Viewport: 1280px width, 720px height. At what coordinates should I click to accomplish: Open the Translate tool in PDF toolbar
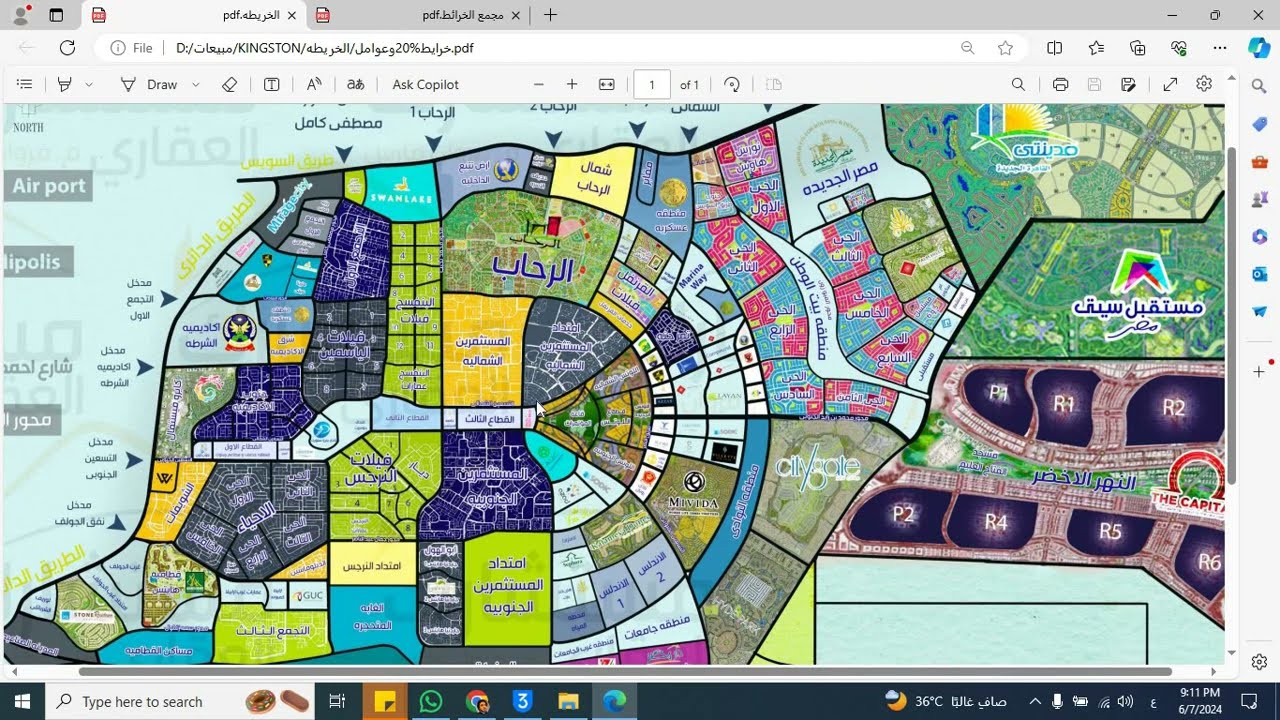355,85
